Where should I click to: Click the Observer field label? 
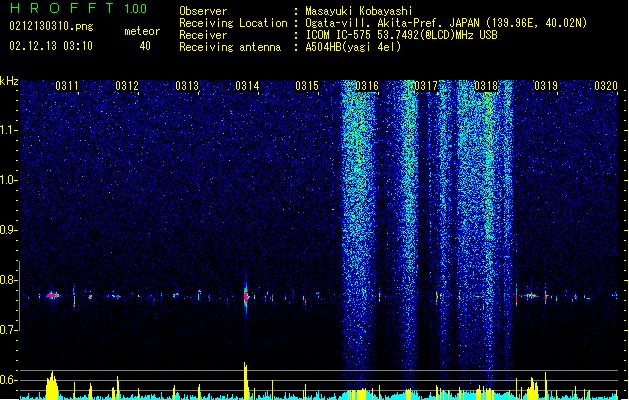pyautogui.click(x=203, y=11)
